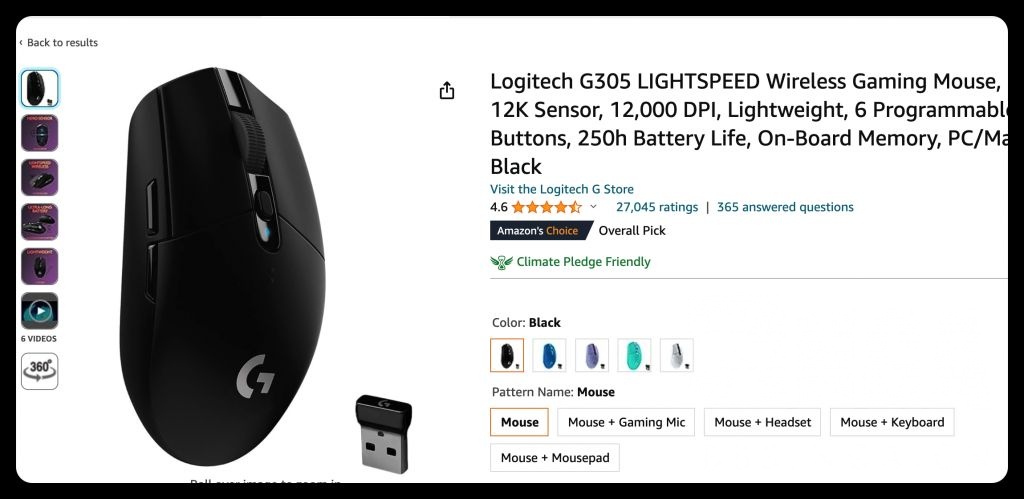This screenshot has height=499, width=1024.
Task: Select the HERO Sensor thumbnail image
Action: click(40, 133)
